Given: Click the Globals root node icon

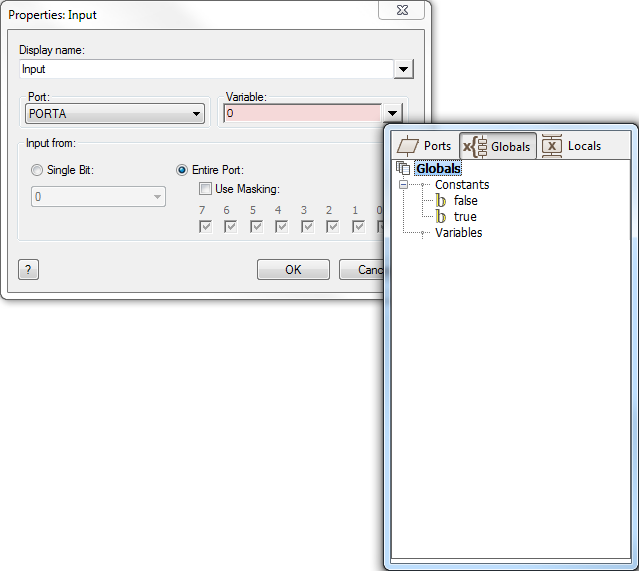Looking at the screenshot, I should click(403, 168).
